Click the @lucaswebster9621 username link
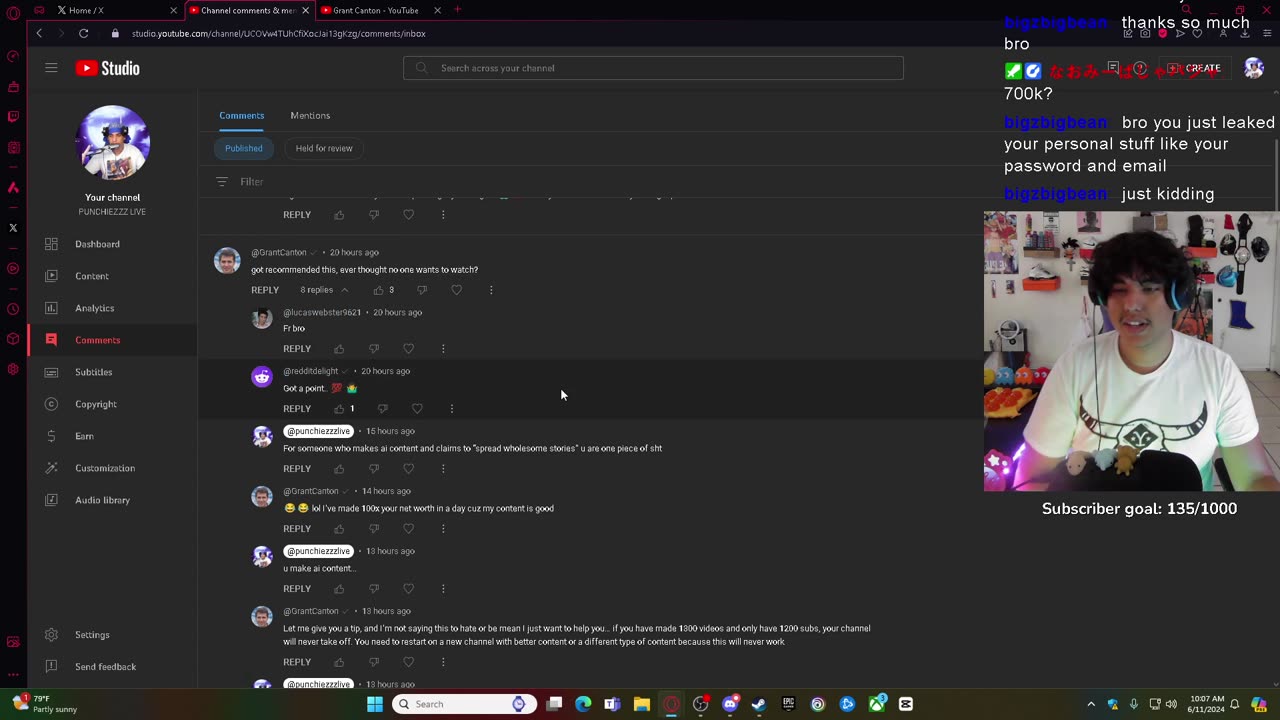This screenshot has width=1280, height=720. [x=322, y=312]
